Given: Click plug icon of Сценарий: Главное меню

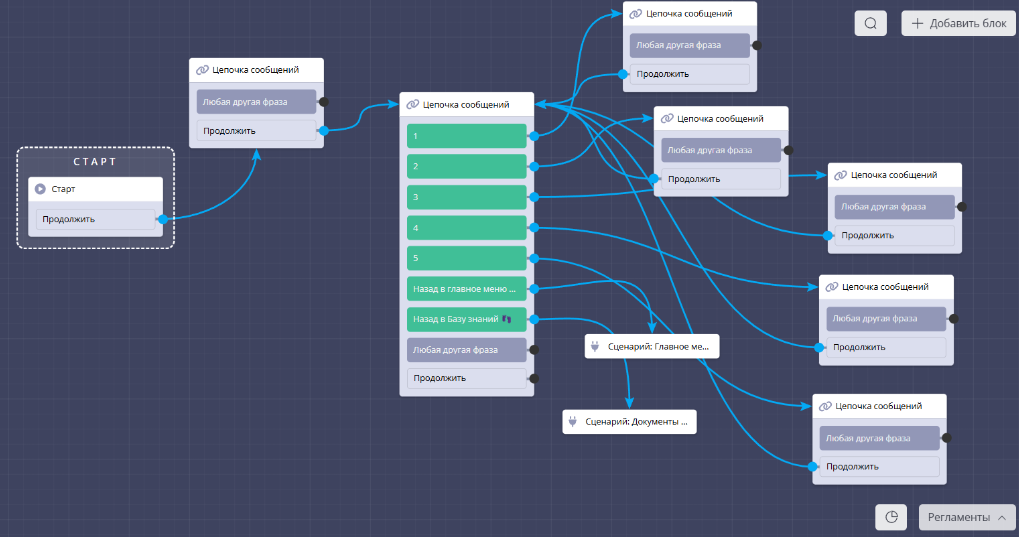Looking at the screenshot, I should [595, 347].
